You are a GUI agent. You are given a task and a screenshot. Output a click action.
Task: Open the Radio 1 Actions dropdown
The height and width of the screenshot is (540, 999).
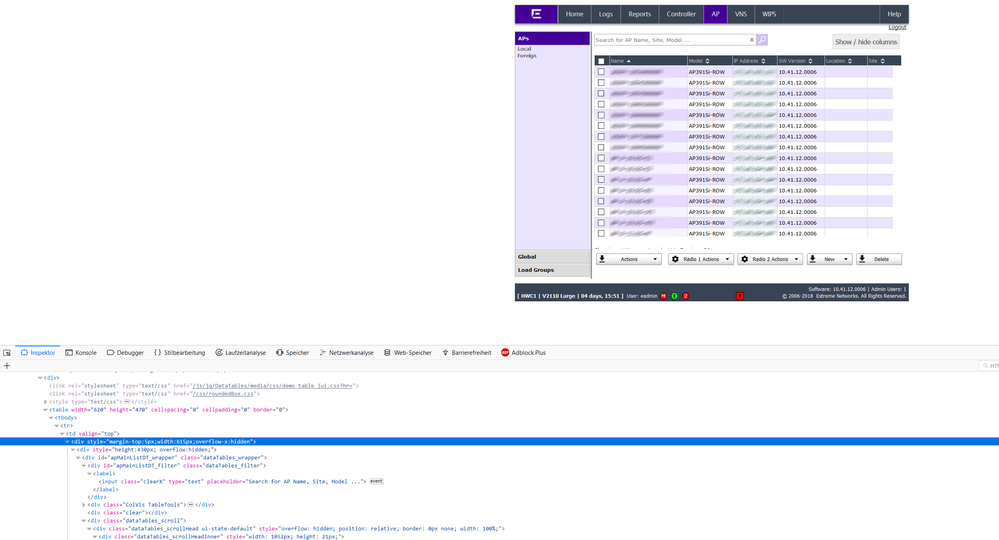(x=700, y=259)
